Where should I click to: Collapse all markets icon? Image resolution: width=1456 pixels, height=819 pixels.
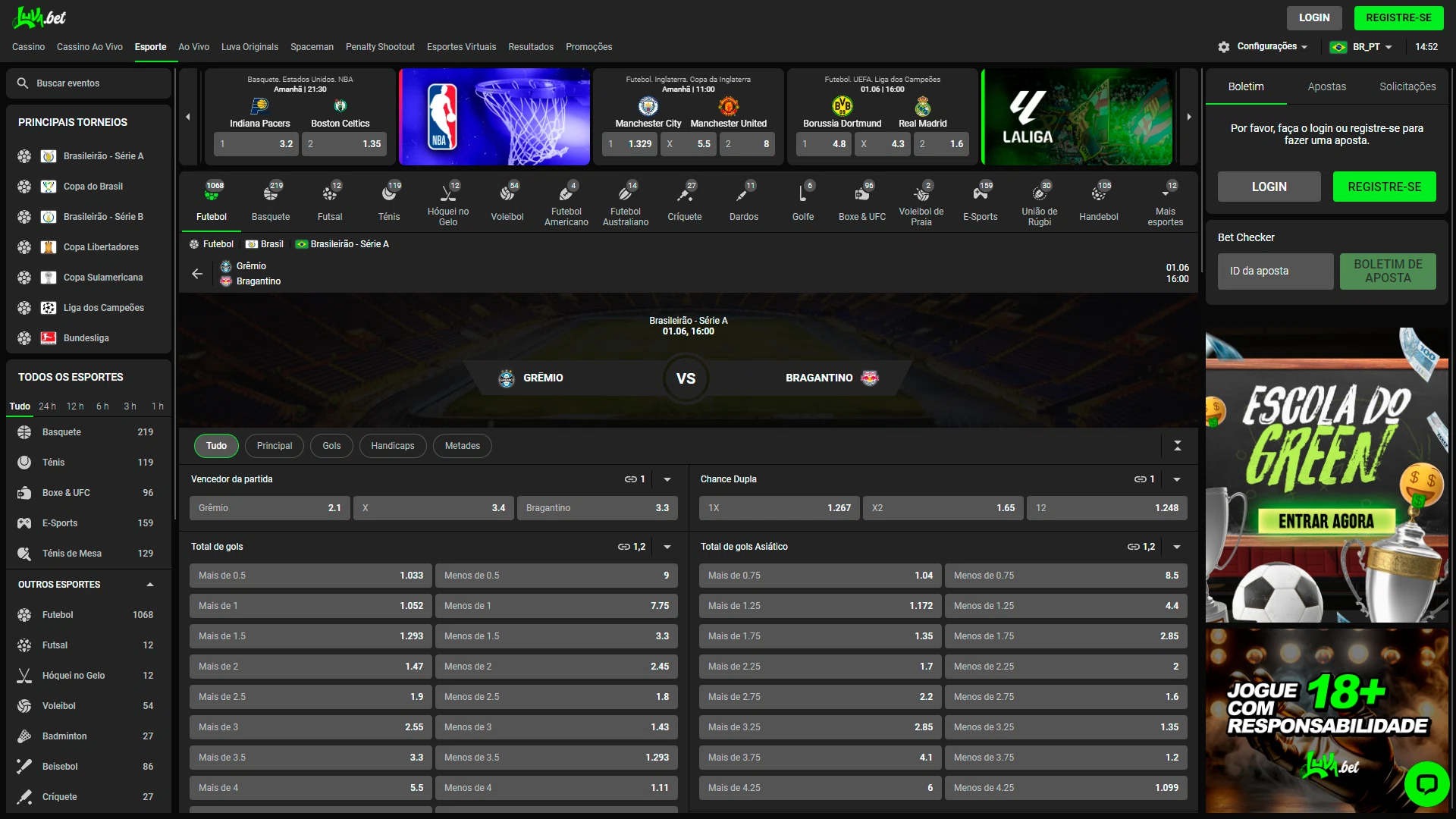point(1177,446)
